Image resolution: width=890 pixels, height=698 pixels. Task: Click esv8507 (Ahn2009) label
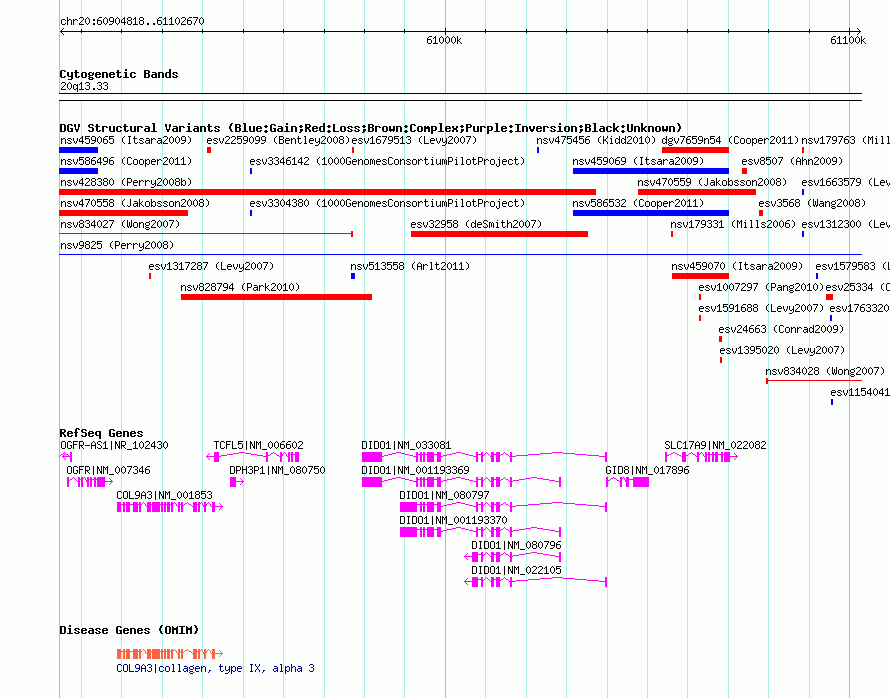(x=792, y=161)
